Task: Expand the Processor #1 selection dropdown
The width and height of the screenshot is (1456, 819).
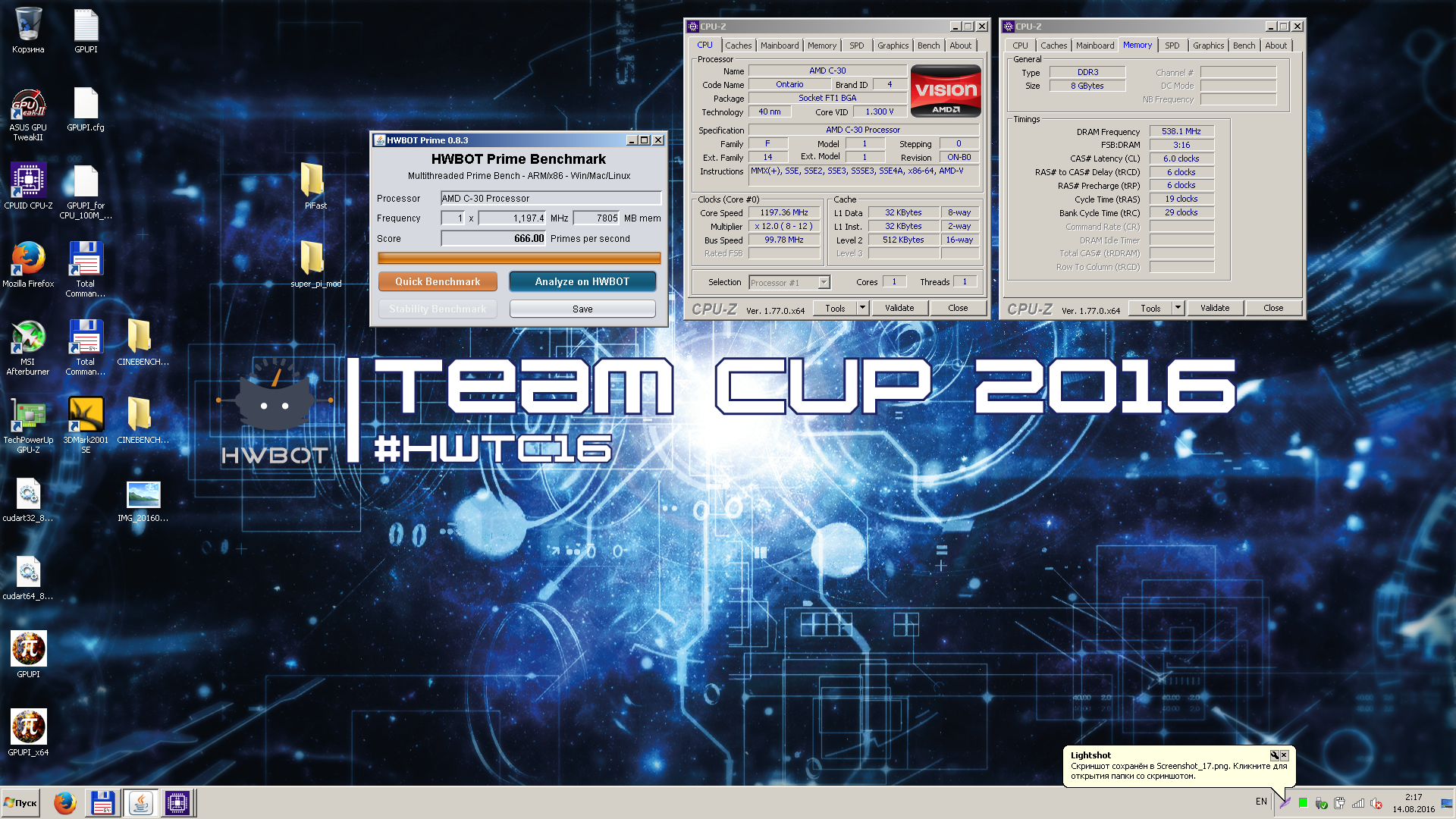Action: coord(824,282)
